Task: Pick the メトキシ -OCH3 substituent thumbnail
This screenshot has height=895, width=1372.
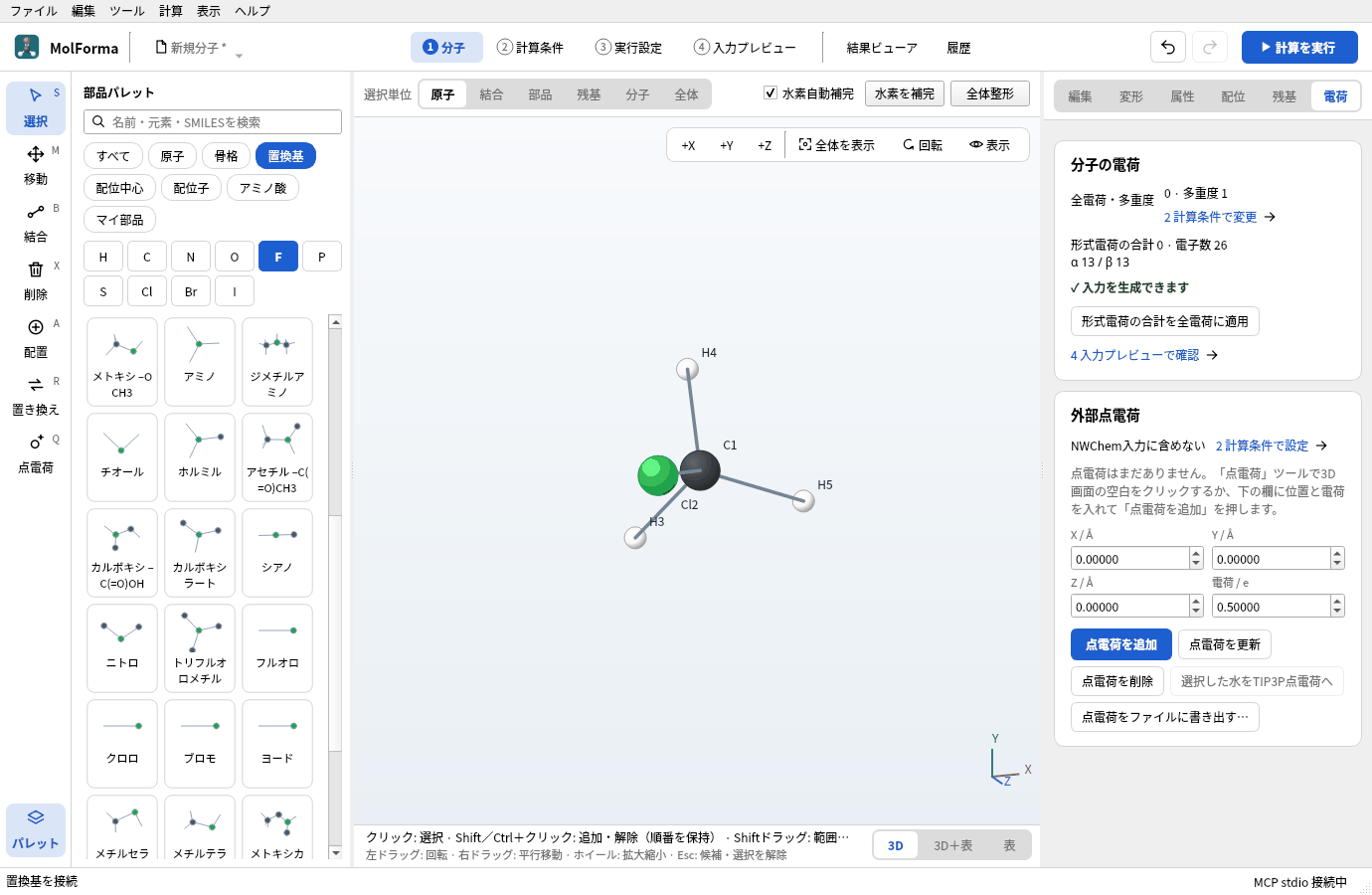Action: click(x=122, y=361)
